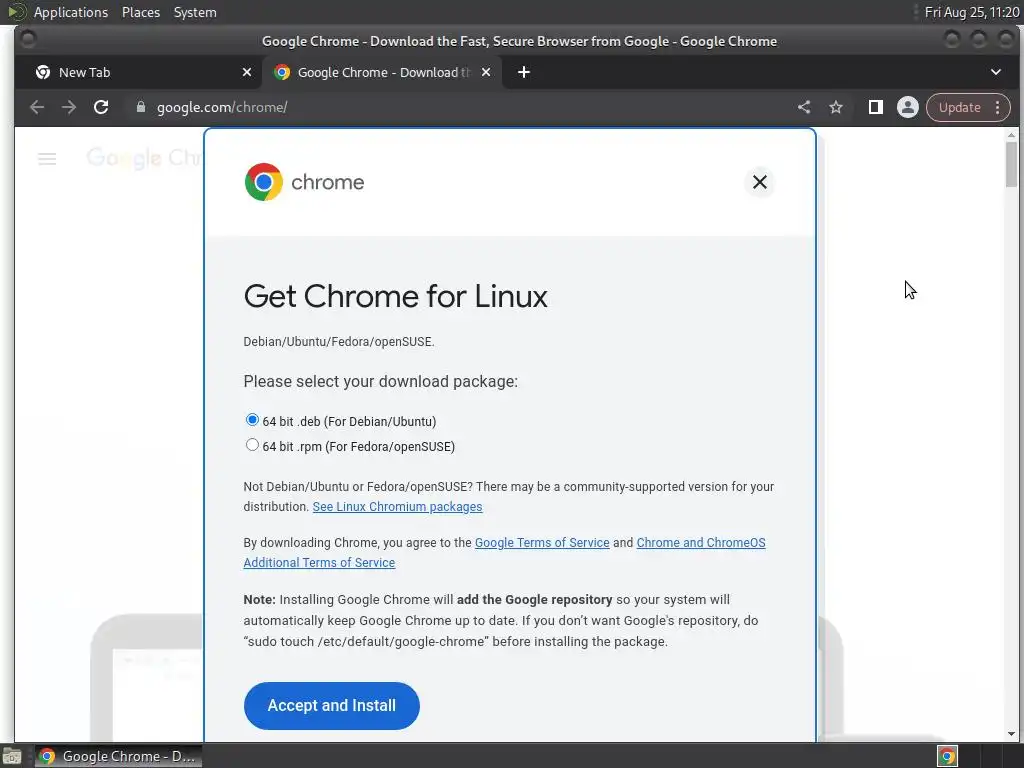Open the System menu
Image resolution: width=1024 pixels, height=768 pixels.
point(195,12)
